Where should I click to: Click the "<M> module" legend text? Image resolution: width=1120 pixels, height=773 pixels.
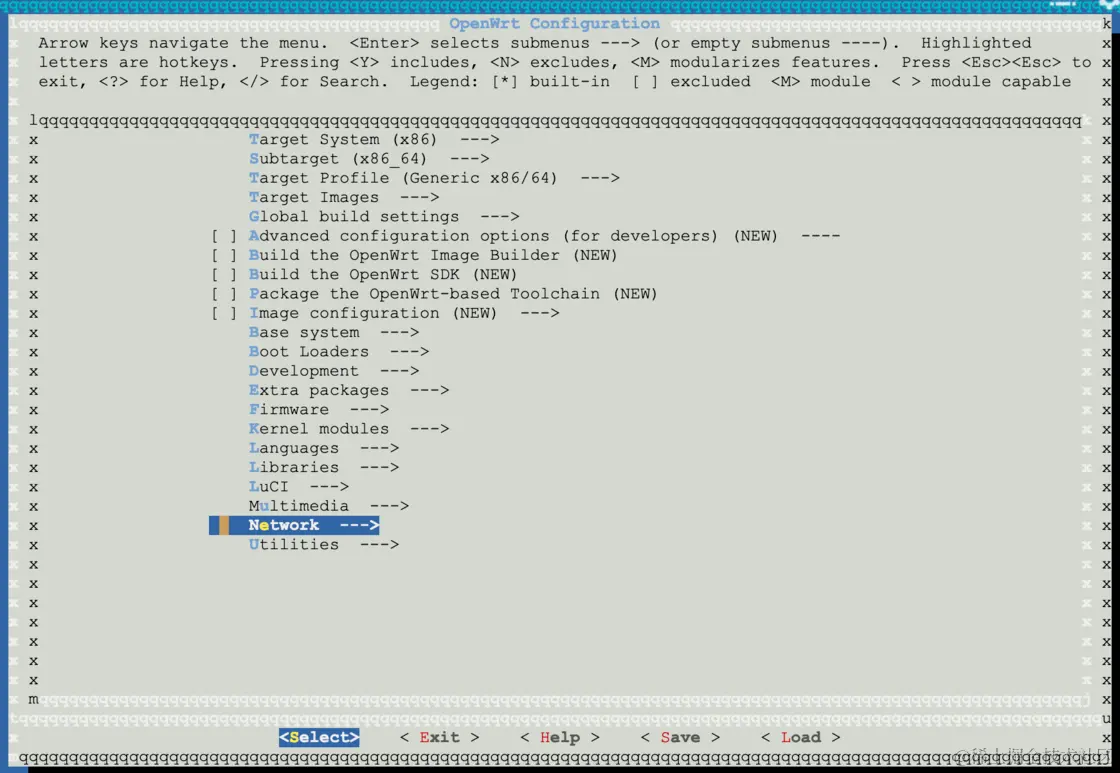pyautogui.click(x=821, y=81)
